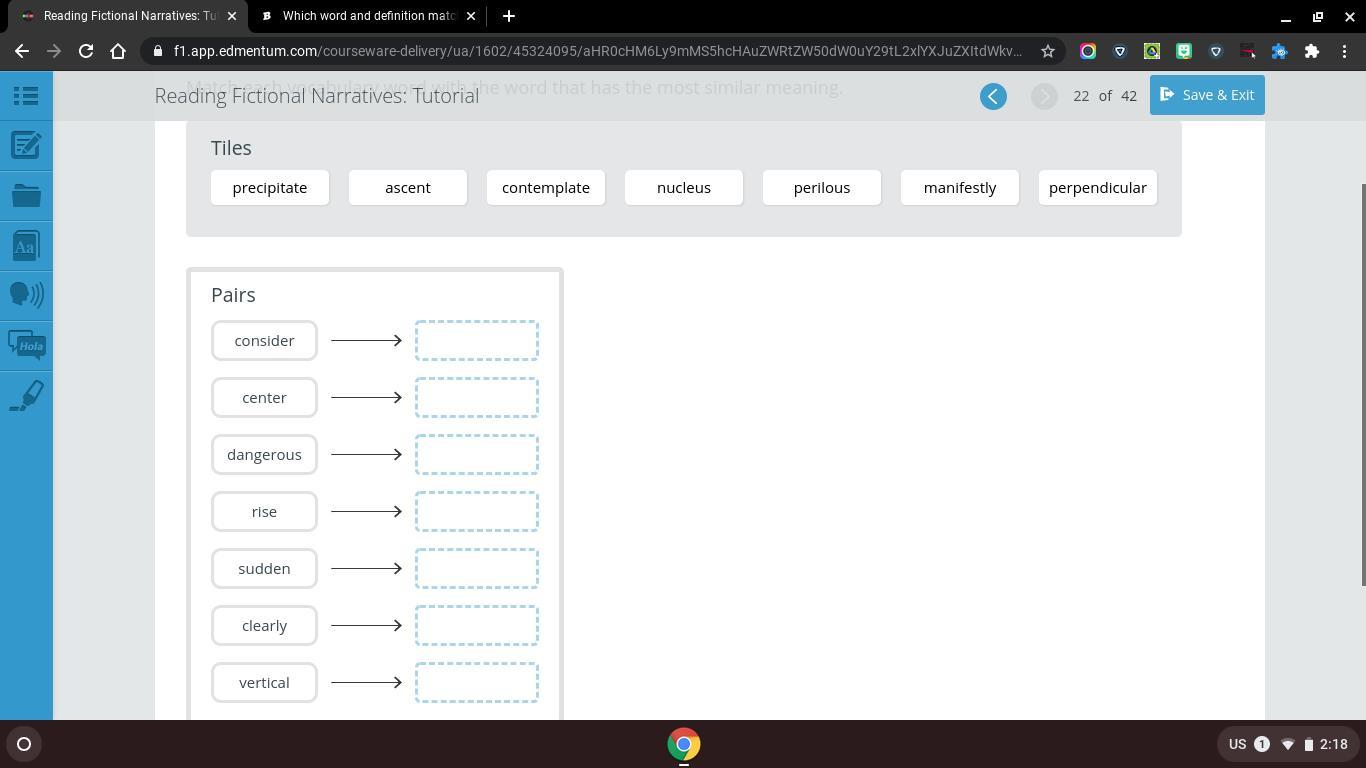
Task: Select the 'contemplate' tile
Action: [x=546, y=188]
